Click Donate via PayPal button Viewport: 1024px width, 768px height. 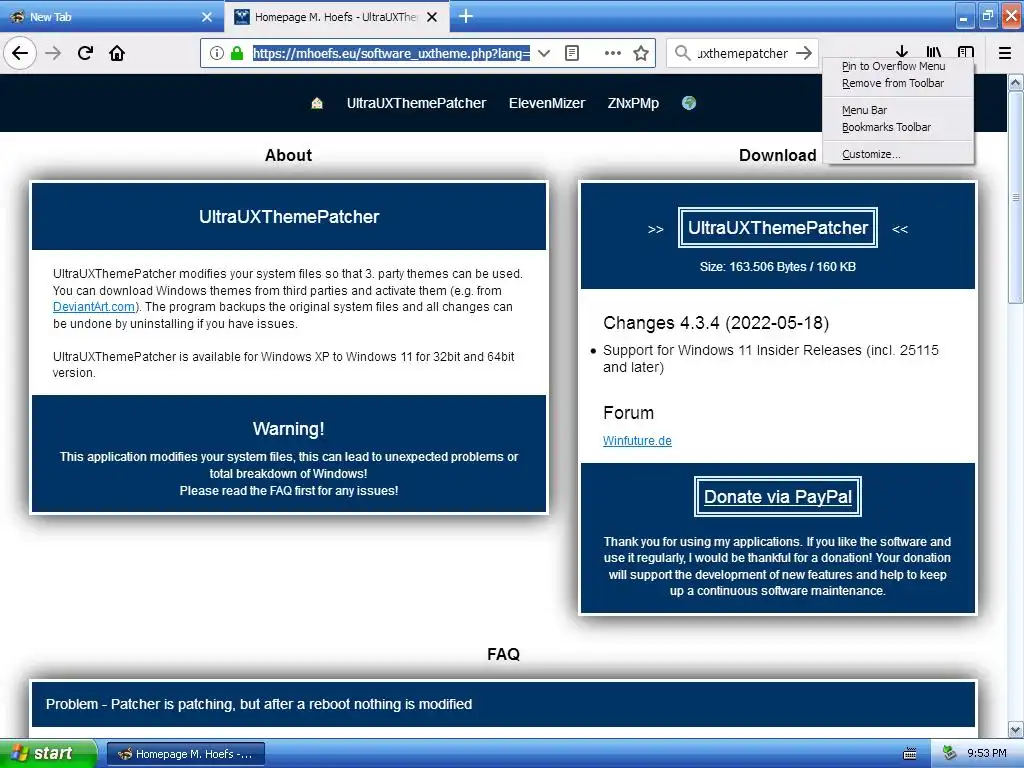tap(778, 496)
